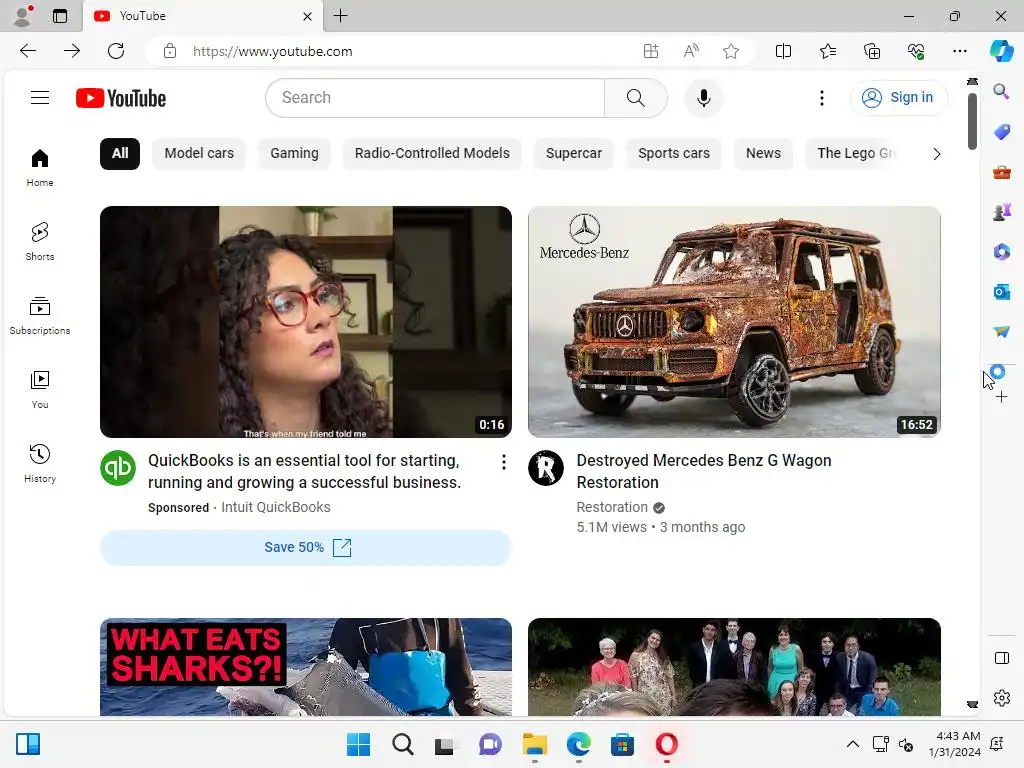Select the Supercar chip

[573, 153]
